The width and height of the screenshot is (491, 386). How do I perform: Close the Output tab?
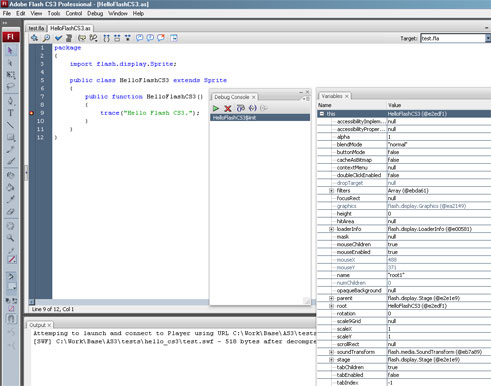[x=49, y=325]
